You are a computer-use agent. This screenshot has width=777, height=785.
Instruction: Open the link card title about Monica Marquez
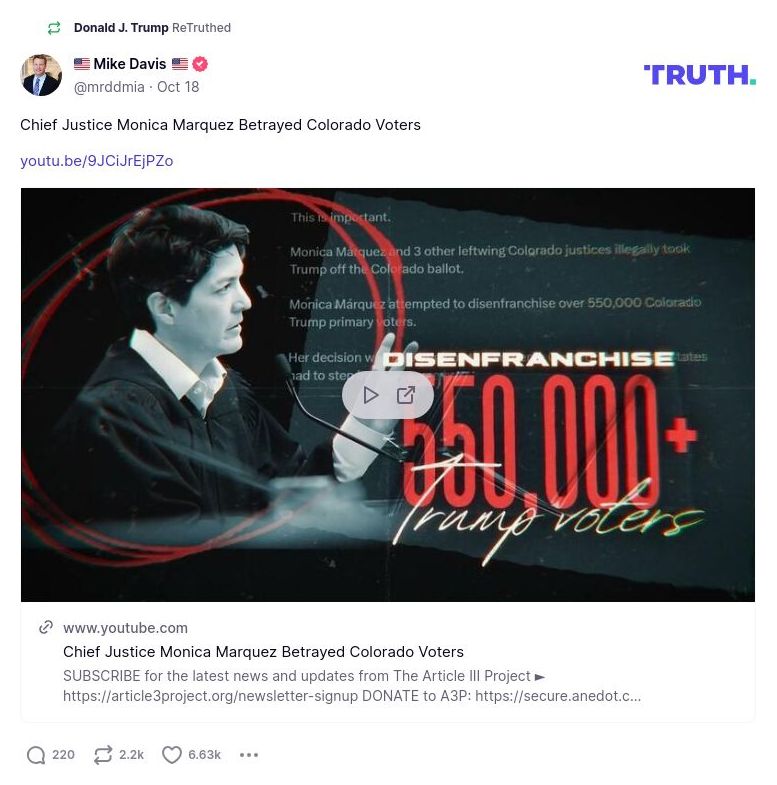coord(263,652)
